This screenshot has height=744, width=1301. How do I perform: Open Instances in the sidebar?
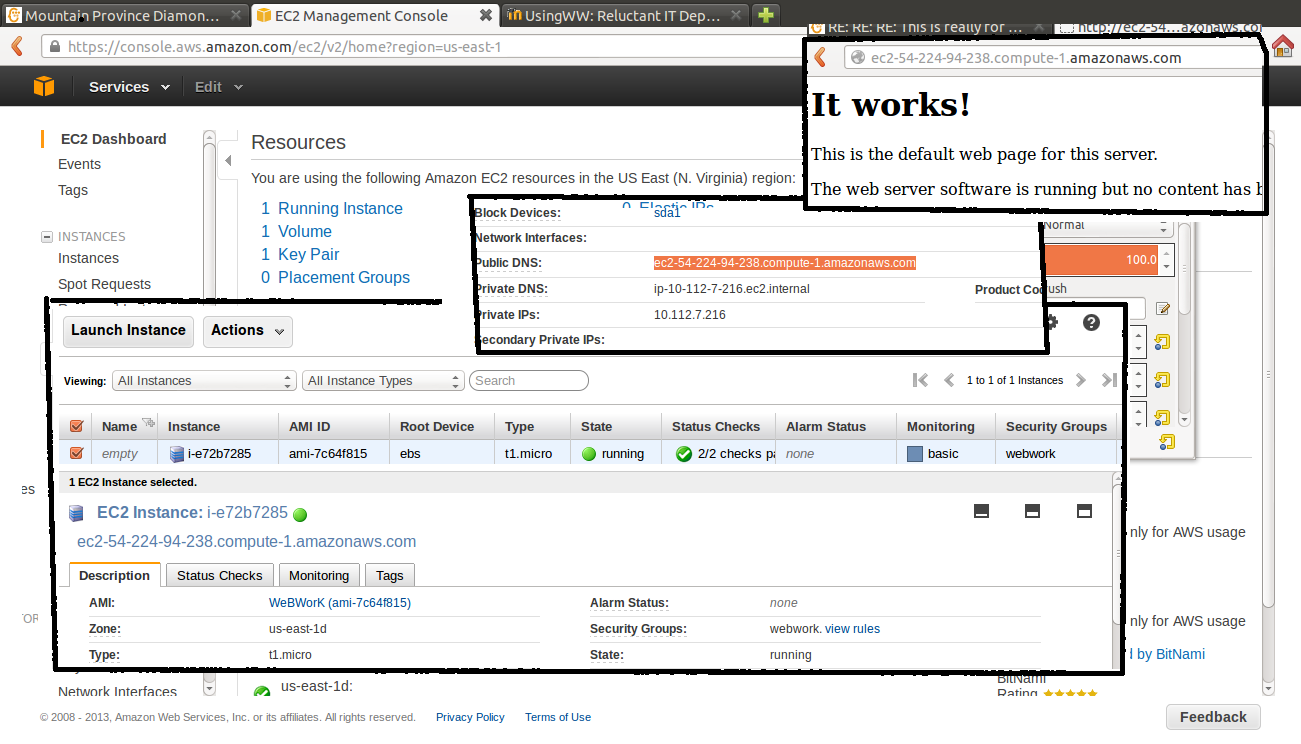pos(88,258)
